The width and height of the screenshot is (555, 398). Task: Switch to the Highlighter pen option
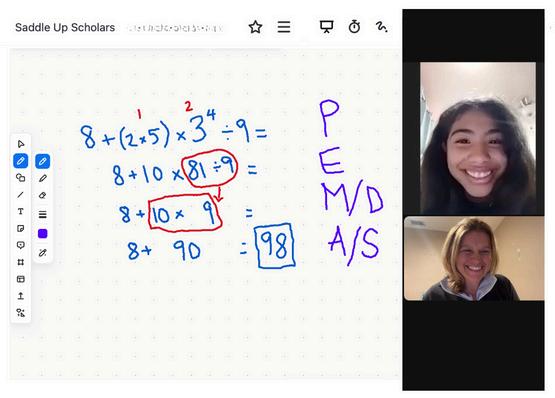coord(42,178)
